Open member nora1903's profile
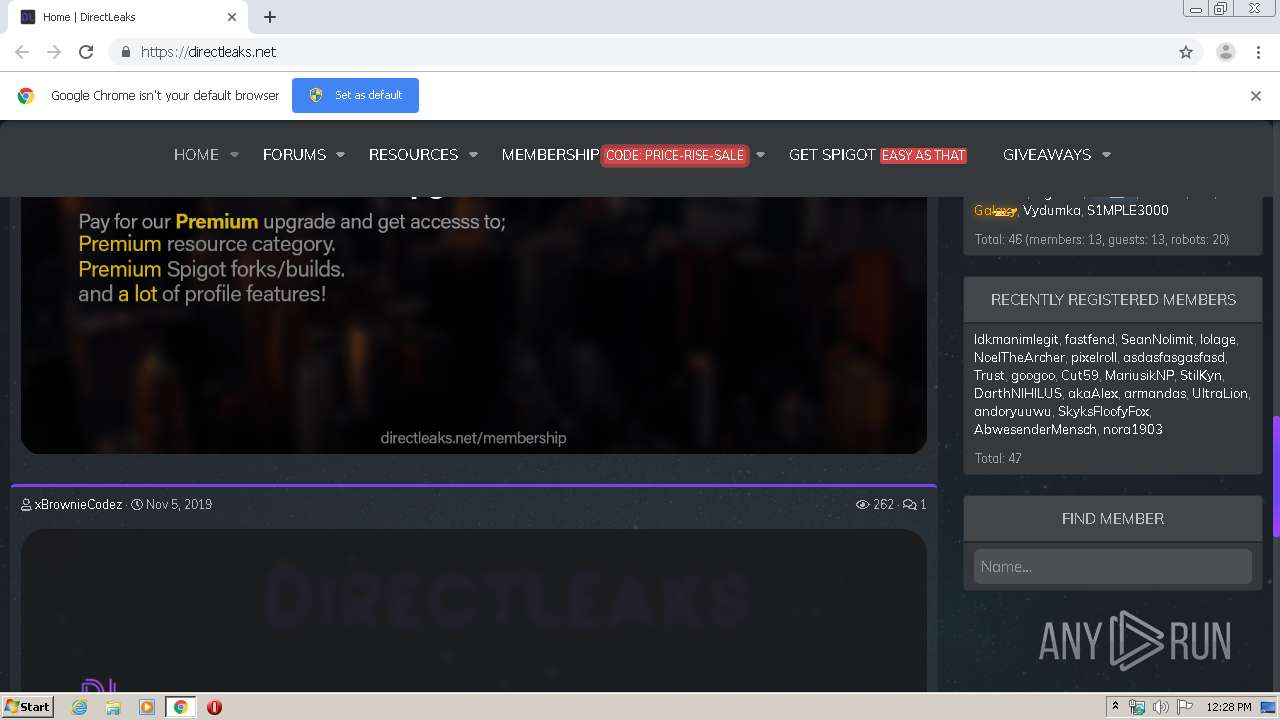Viewport: 1280px width, 720px height. [x=1132, y=430]
